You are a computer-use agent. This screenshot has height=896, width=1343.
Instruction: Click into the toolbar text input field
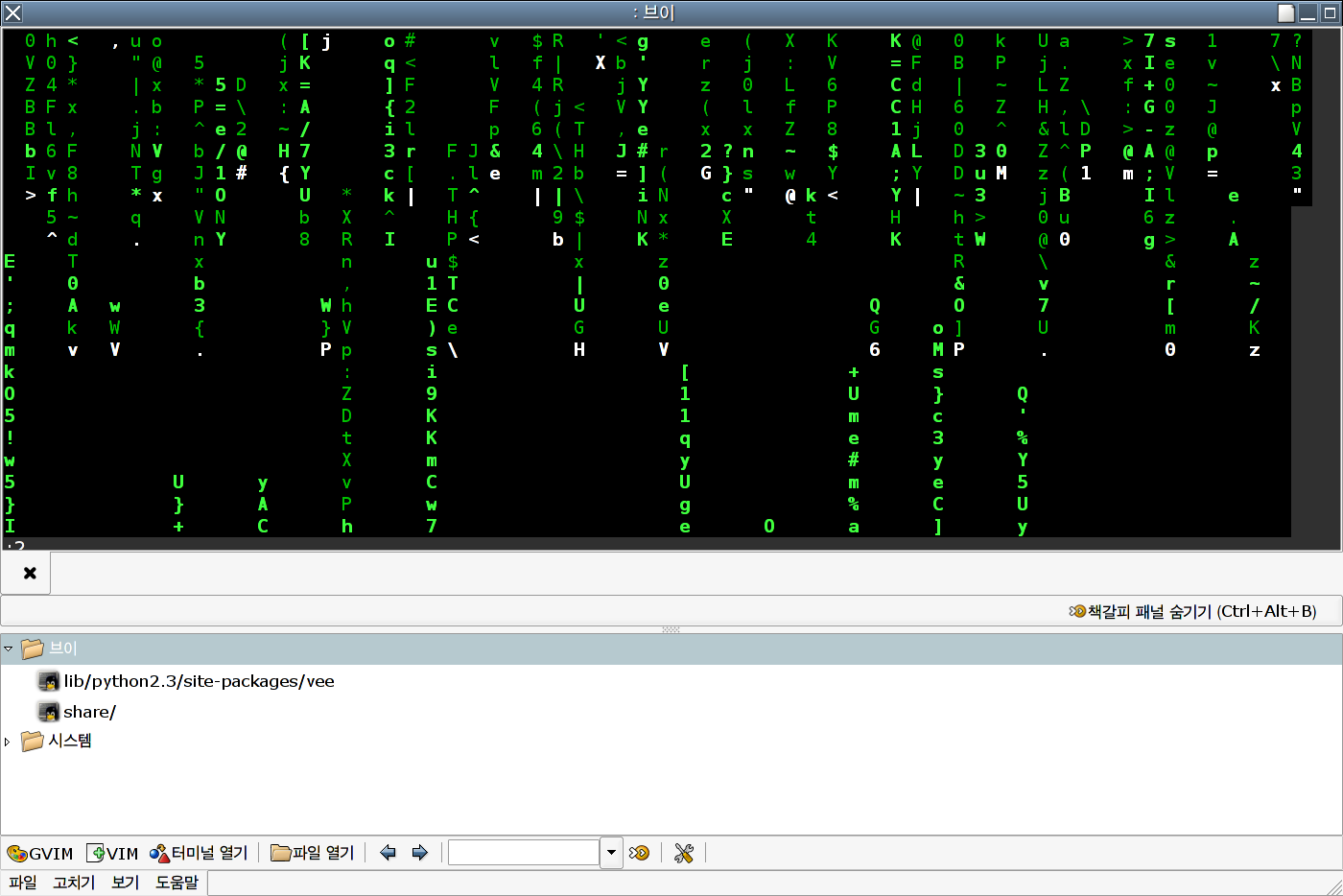[x=524, y=852]
